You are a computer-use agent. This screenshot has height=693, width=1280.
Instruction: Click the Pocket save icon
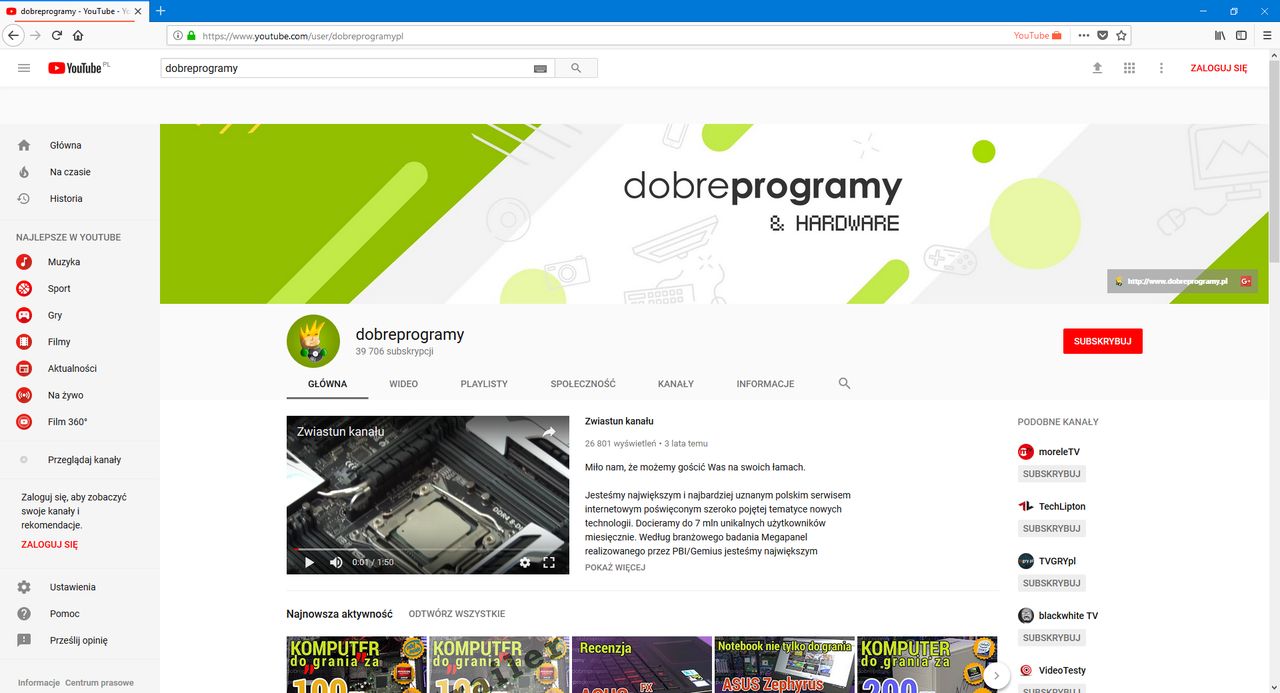pos(1103,35)
